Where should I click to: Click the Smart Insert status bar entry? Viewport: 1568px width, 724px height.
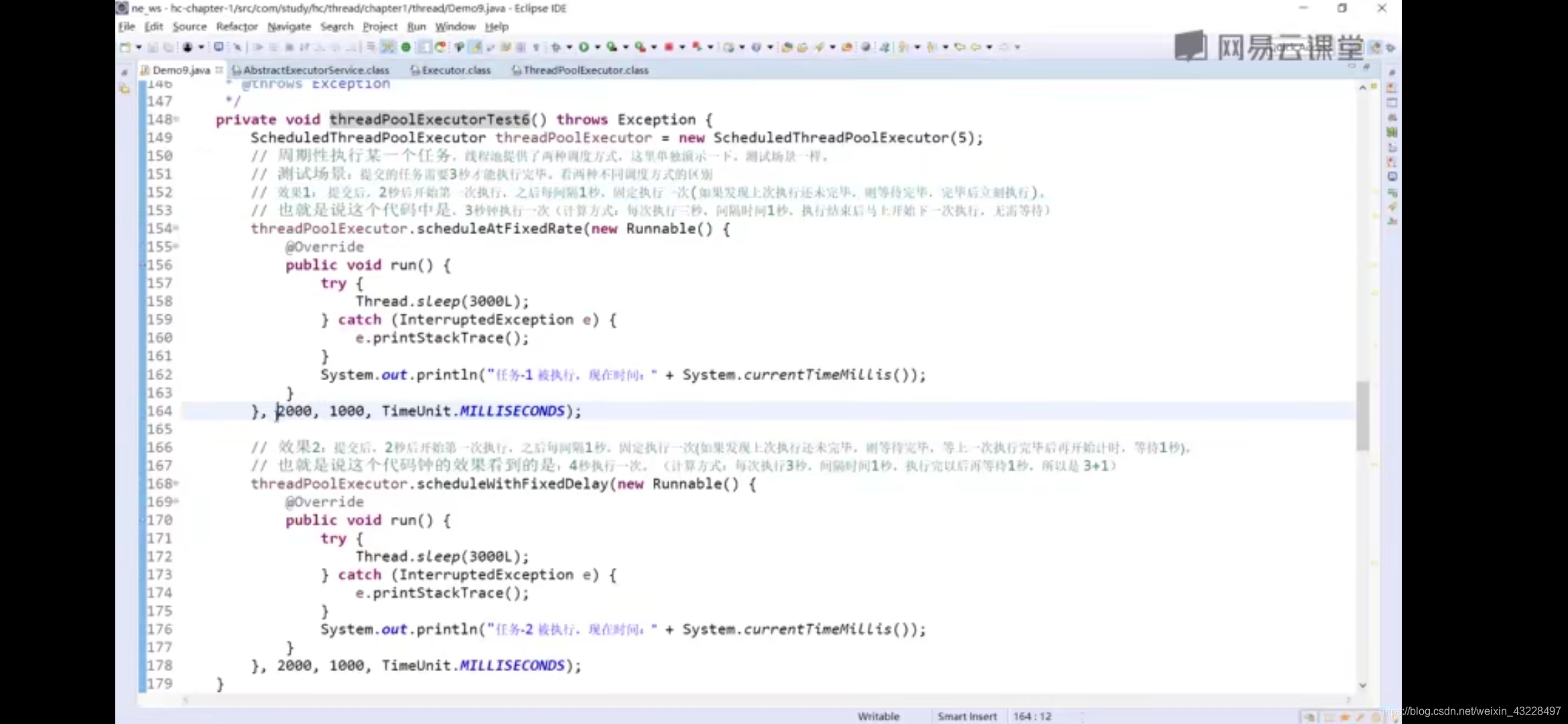[x=967, y=717]
